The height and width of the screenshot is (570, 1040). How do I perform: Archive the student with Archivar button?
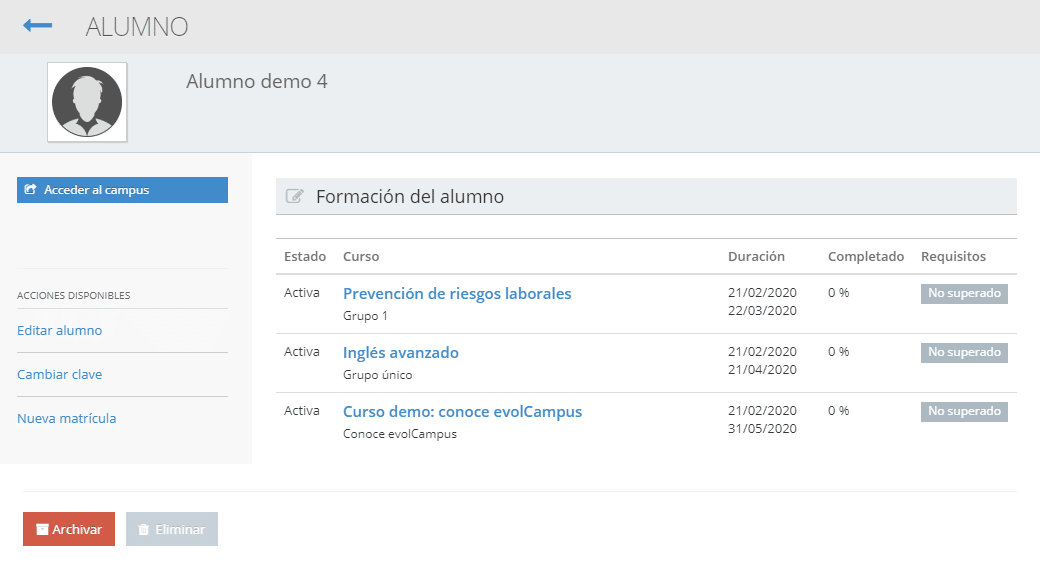coord(69,529)
